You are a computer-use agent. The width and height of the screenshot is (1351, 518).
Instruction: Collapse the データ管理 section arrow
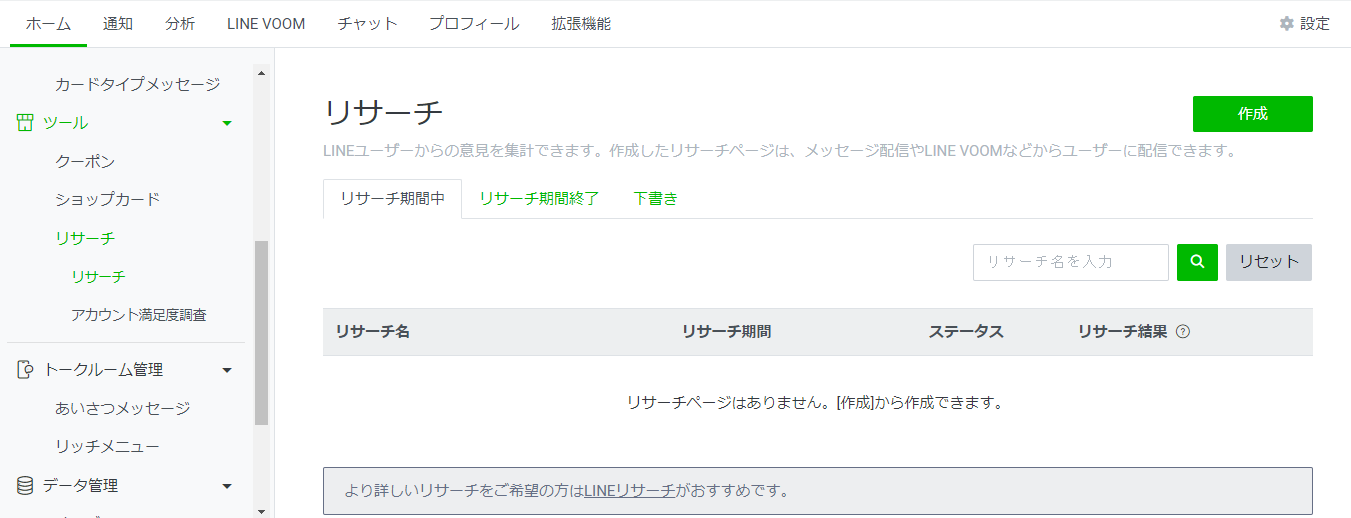(227, 486)
